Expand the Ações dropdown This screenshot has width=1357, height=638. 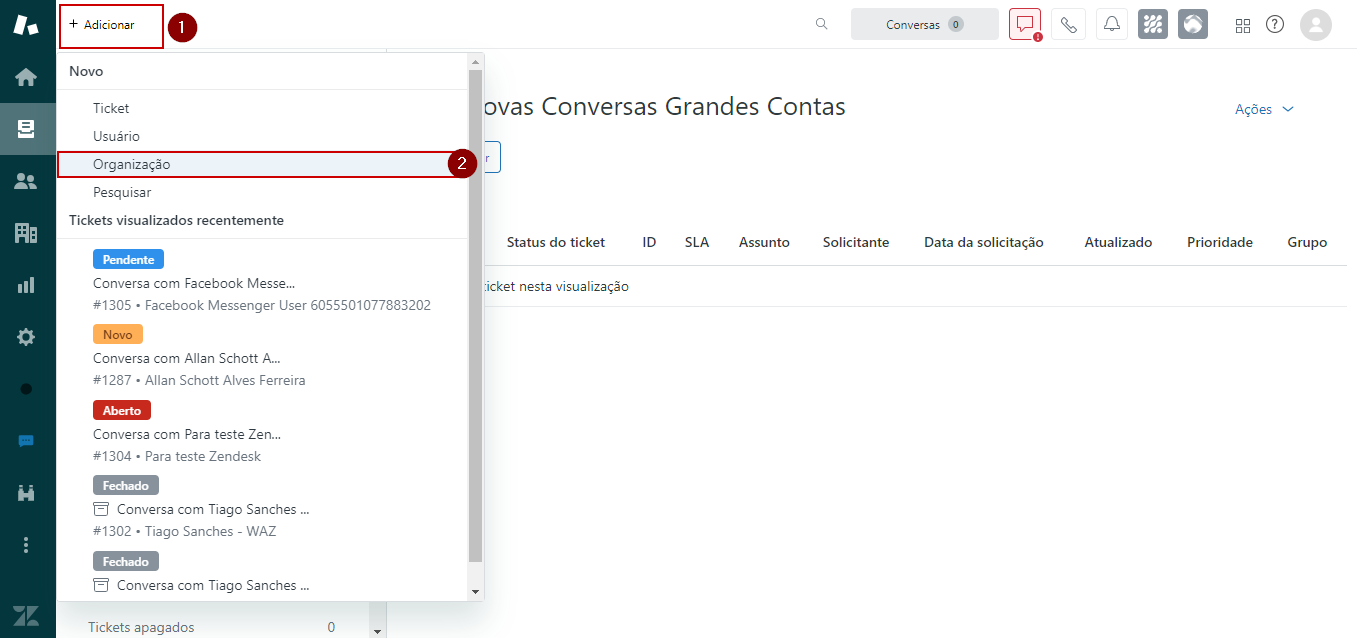pyautogui.click(x=1264, y=109)
